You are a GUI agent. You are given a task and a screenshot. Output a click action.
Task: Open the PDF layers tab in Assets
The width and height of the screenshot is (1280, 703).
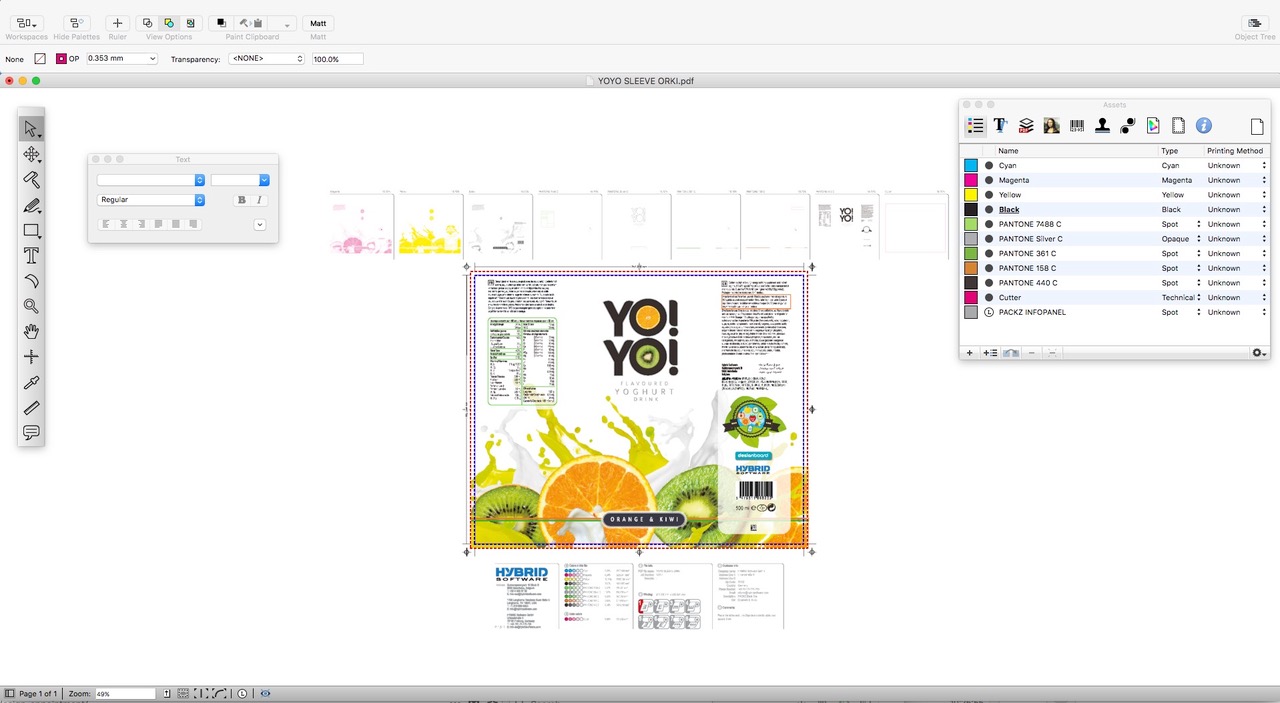[x=1026, y=126]
